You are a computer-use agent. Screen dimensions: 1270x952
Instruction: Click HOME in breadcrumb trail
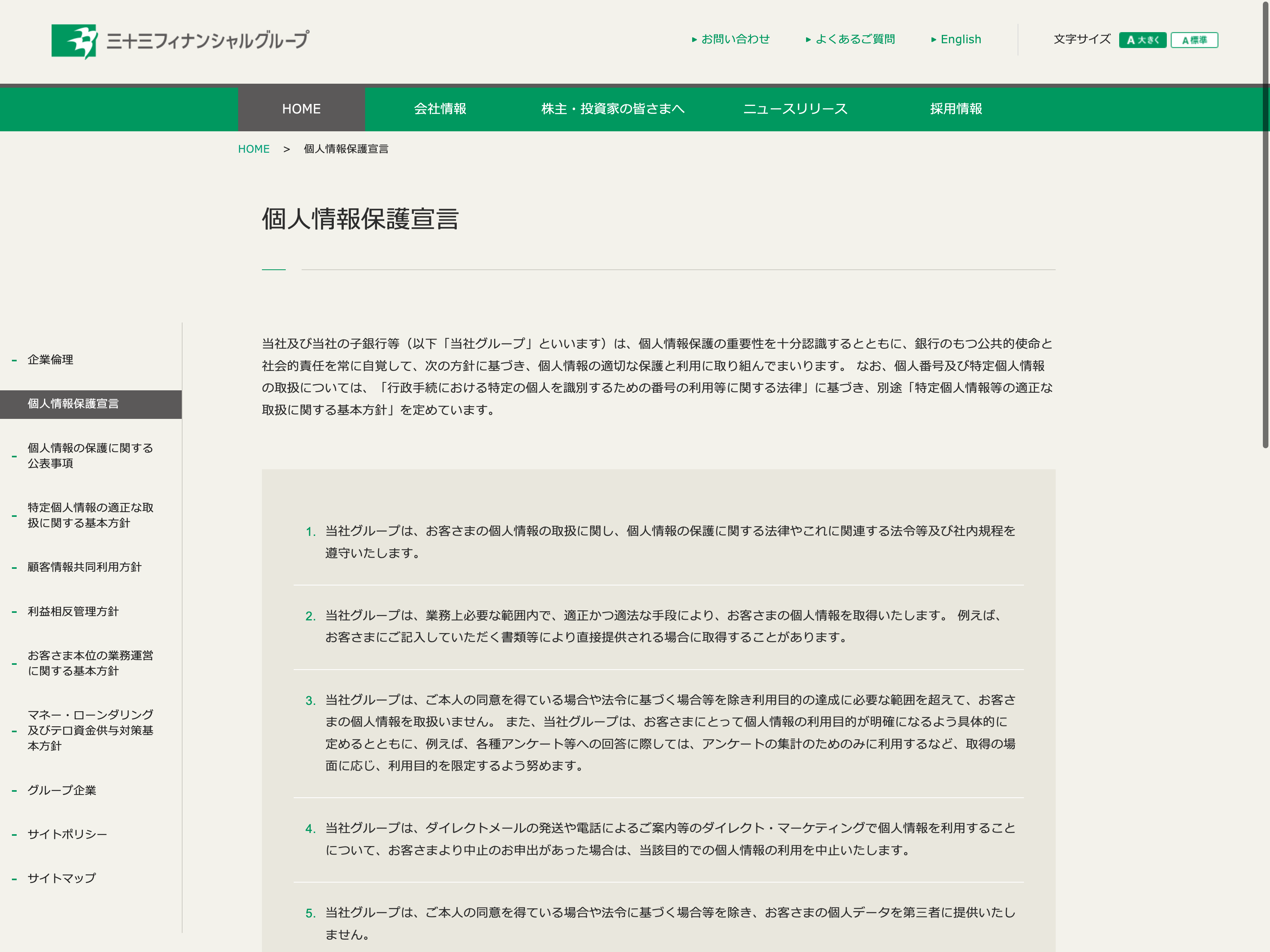coord(253,149)
